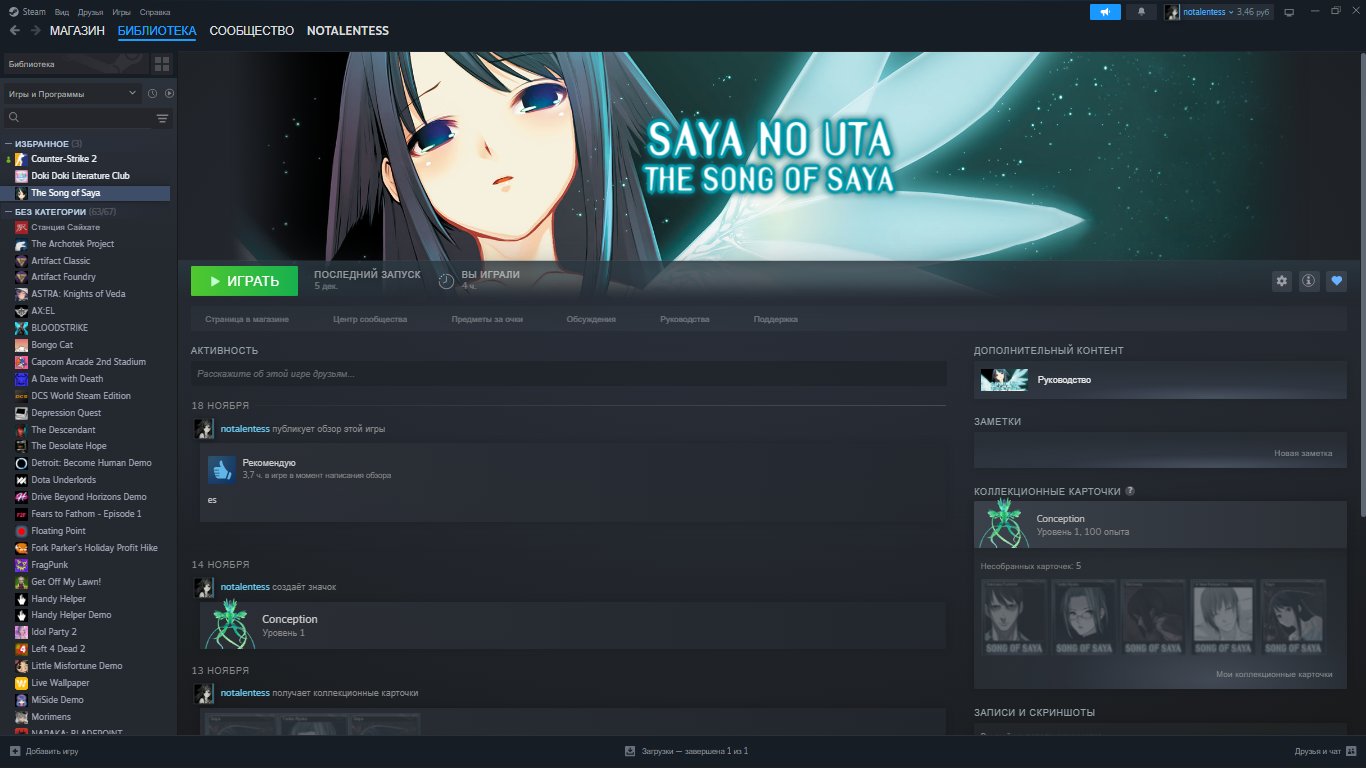Toggle favorite heart for Song of Saya
1366x768 pixels.
coord(1336,282)
